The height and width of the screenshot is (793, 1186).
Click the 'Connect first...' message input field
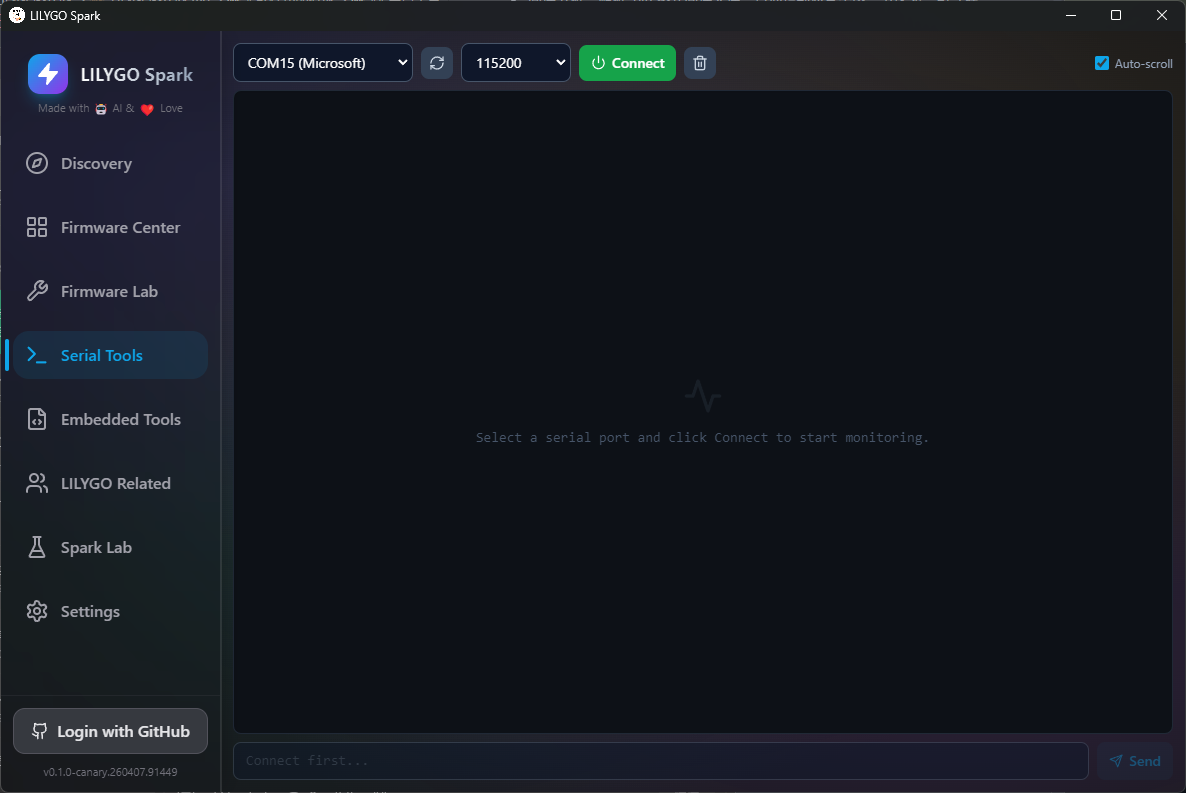[x=660, y=761]
